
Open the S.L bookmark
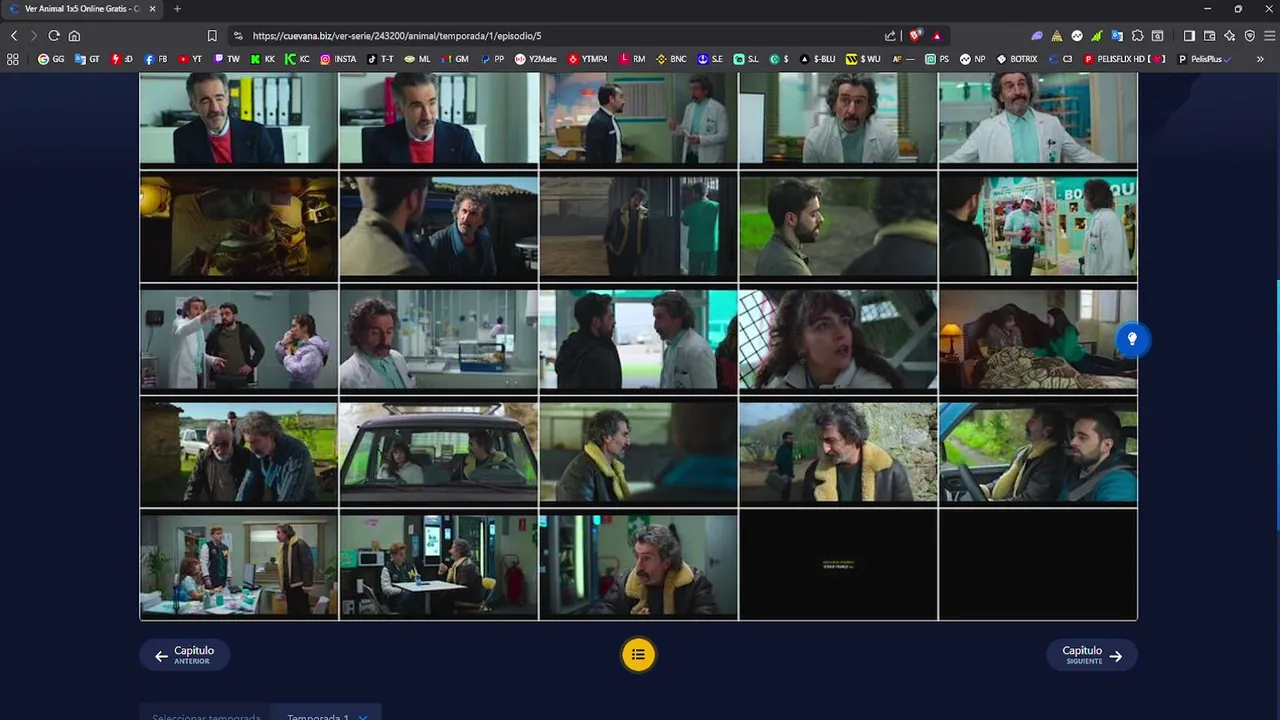tap(746, 59)
